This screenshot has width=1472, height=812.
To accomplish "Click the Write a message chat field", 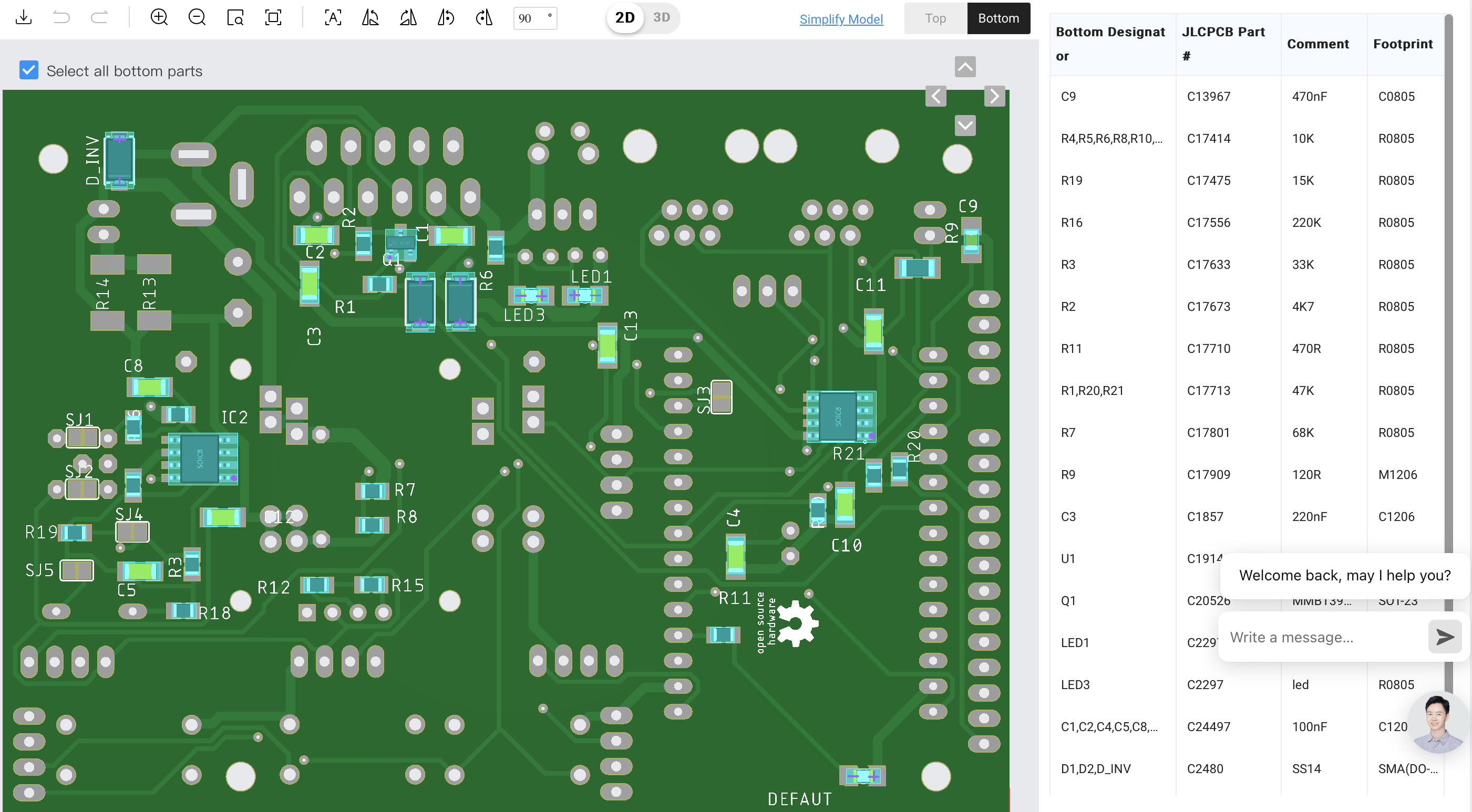I will point(1323,637).
